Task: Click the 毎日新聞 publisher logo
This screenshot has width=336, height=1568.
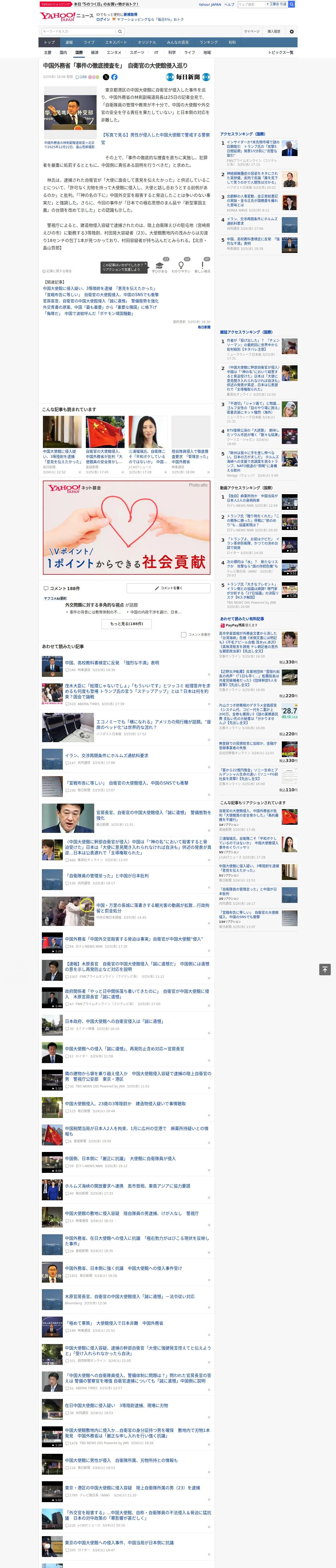Action: [188, 77]
